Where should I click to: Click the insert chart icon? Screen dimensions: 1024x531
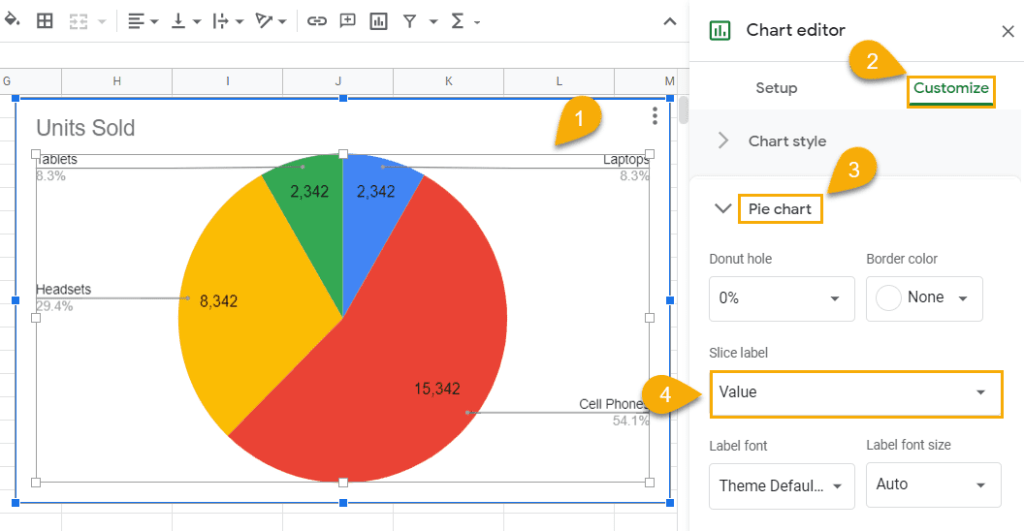379,22
